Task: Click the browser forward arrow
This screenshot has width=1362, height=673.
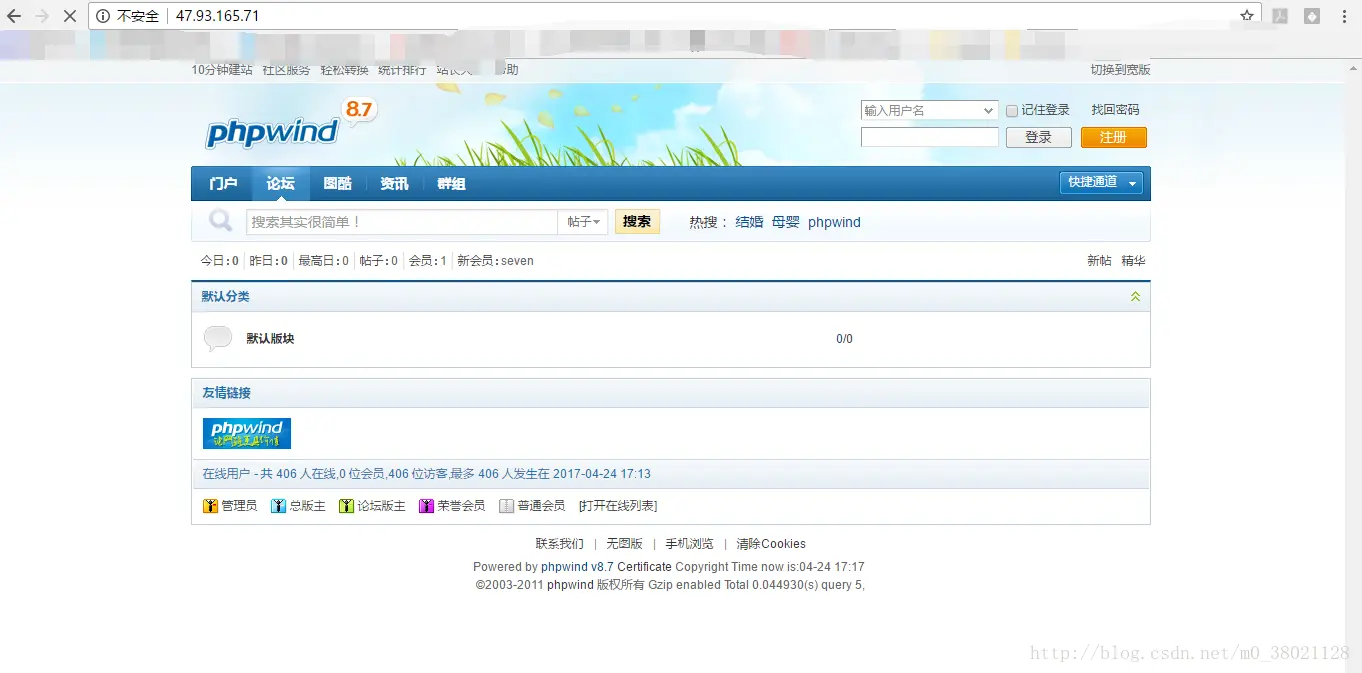Action: coord(42,16)
